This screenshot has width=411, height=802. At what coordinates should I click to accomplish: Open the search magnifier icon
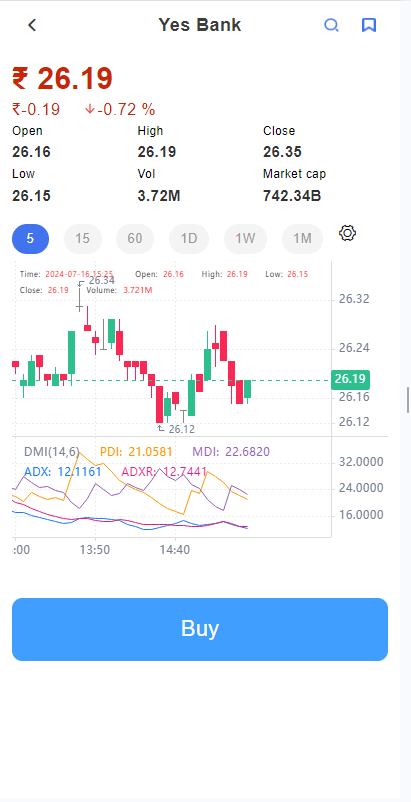pyautogui.click(x=331, y=25)
